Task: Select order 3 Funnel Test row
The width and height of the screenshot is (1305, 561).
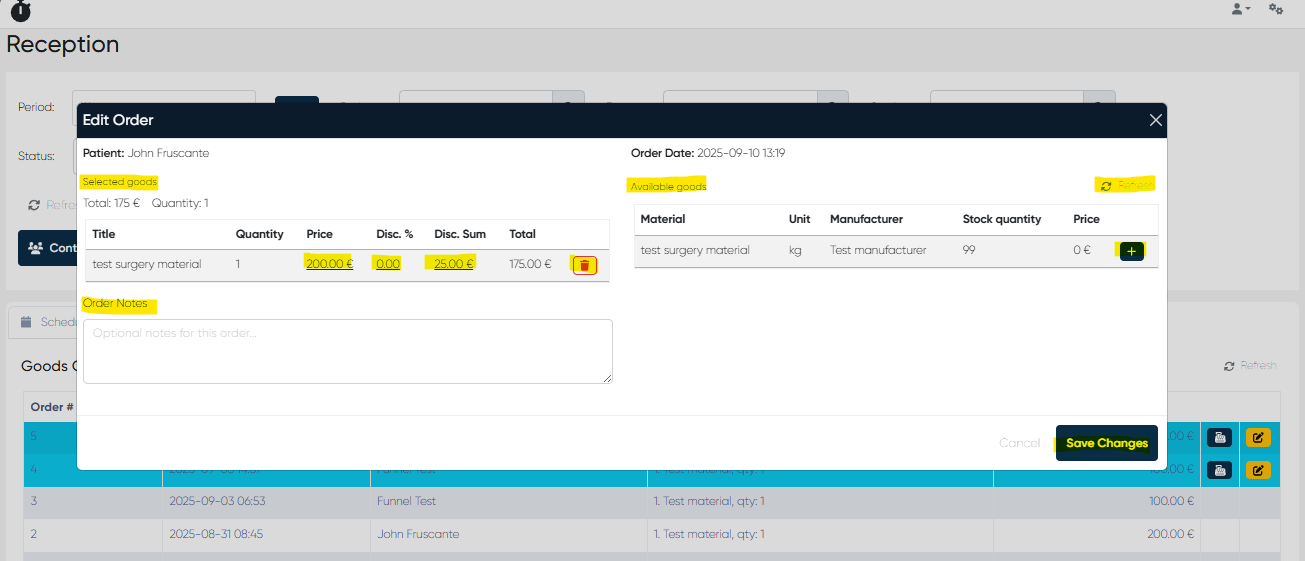Action: [406, 501]
